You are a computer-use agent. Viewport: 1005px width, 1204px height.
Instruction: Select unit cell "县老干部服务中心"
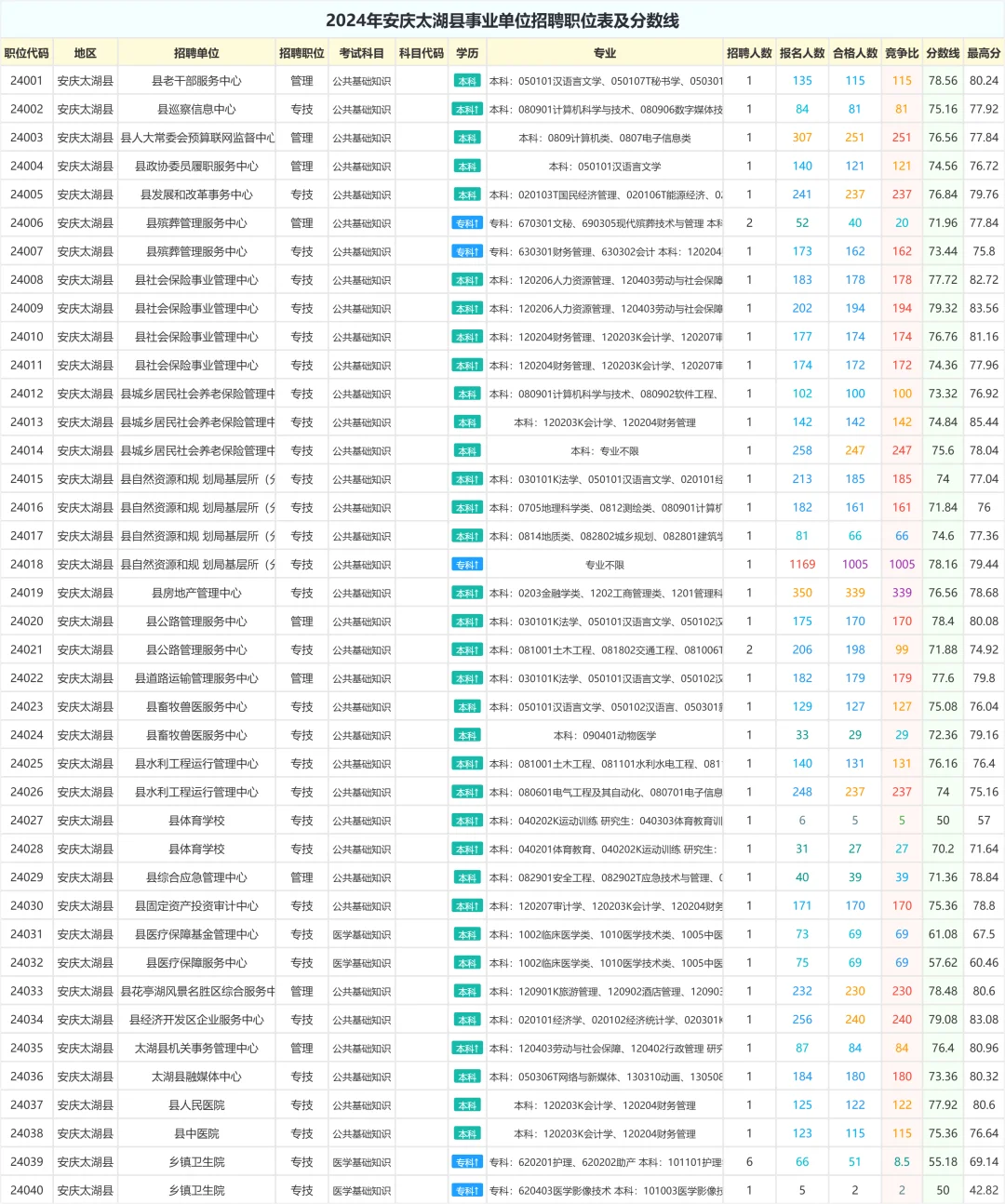coord(196,81)
